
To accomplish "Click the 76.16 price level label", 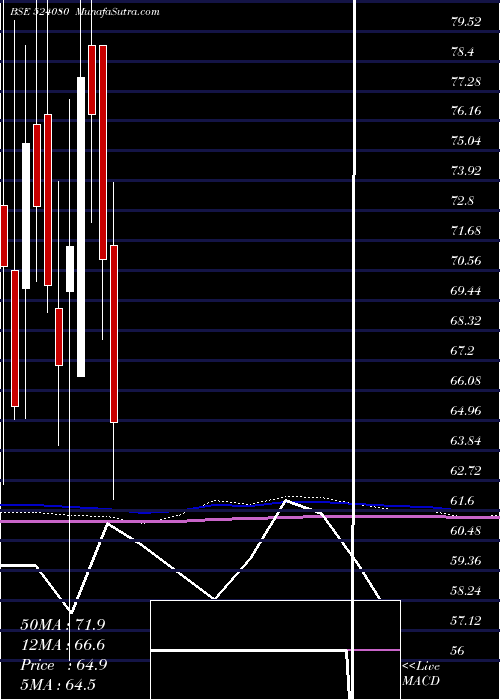I will click(466, 112).
